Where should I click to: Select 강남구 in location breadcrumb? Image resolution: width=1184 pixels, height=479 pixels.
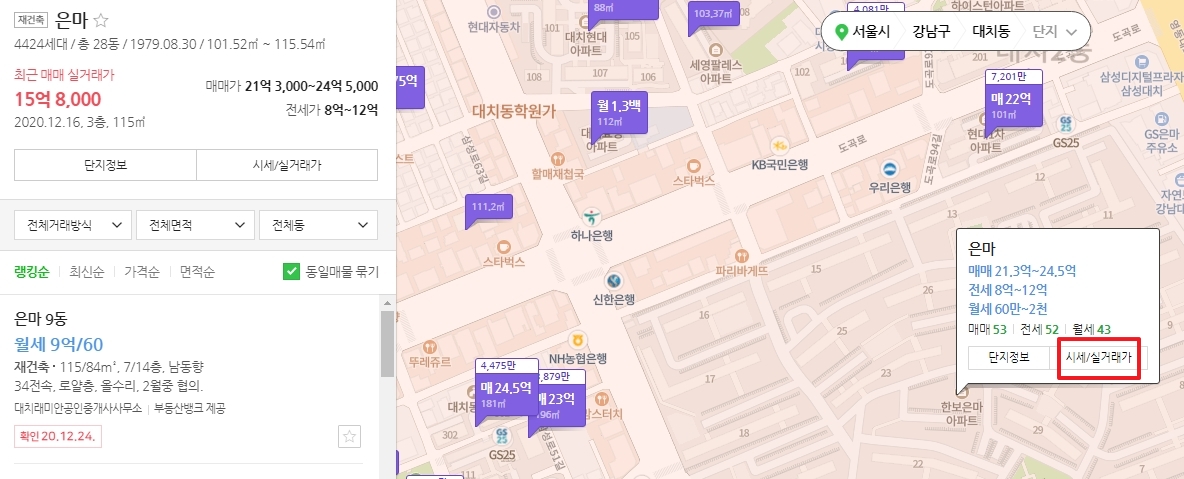pyautogui.click(x=930, y=32)
